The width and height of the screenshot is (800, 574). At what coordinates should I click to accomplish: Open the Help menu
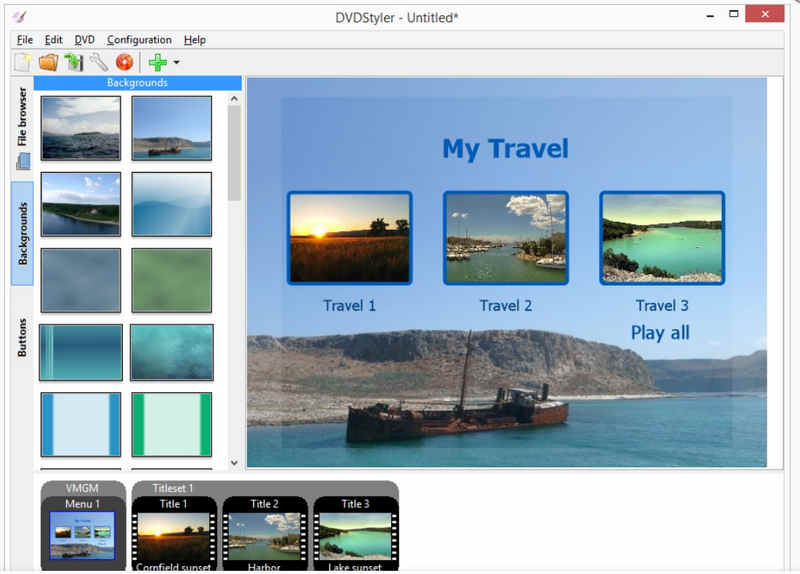click(194, 40)
